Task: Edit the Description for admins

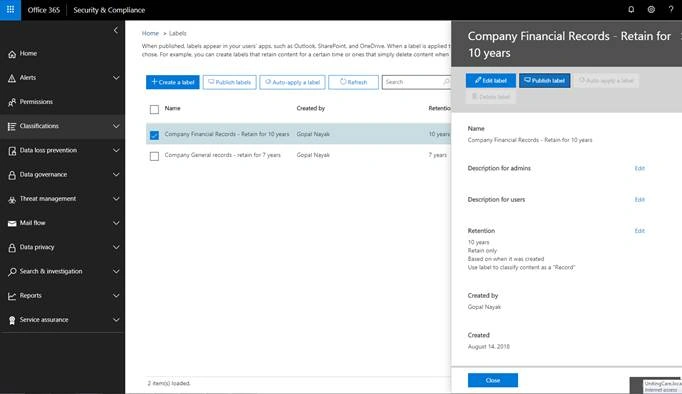Action: 639,168
